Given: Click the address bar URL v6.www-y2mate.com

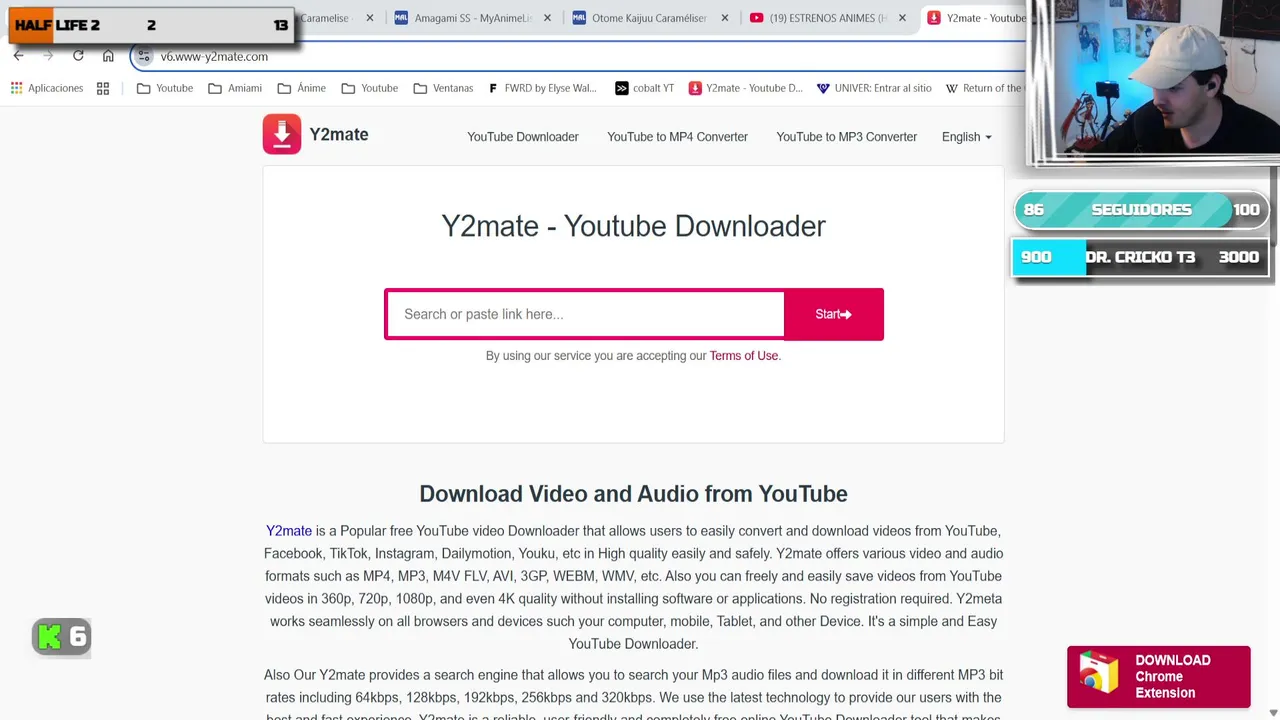Looking at the screenshot, I should 214,57.
